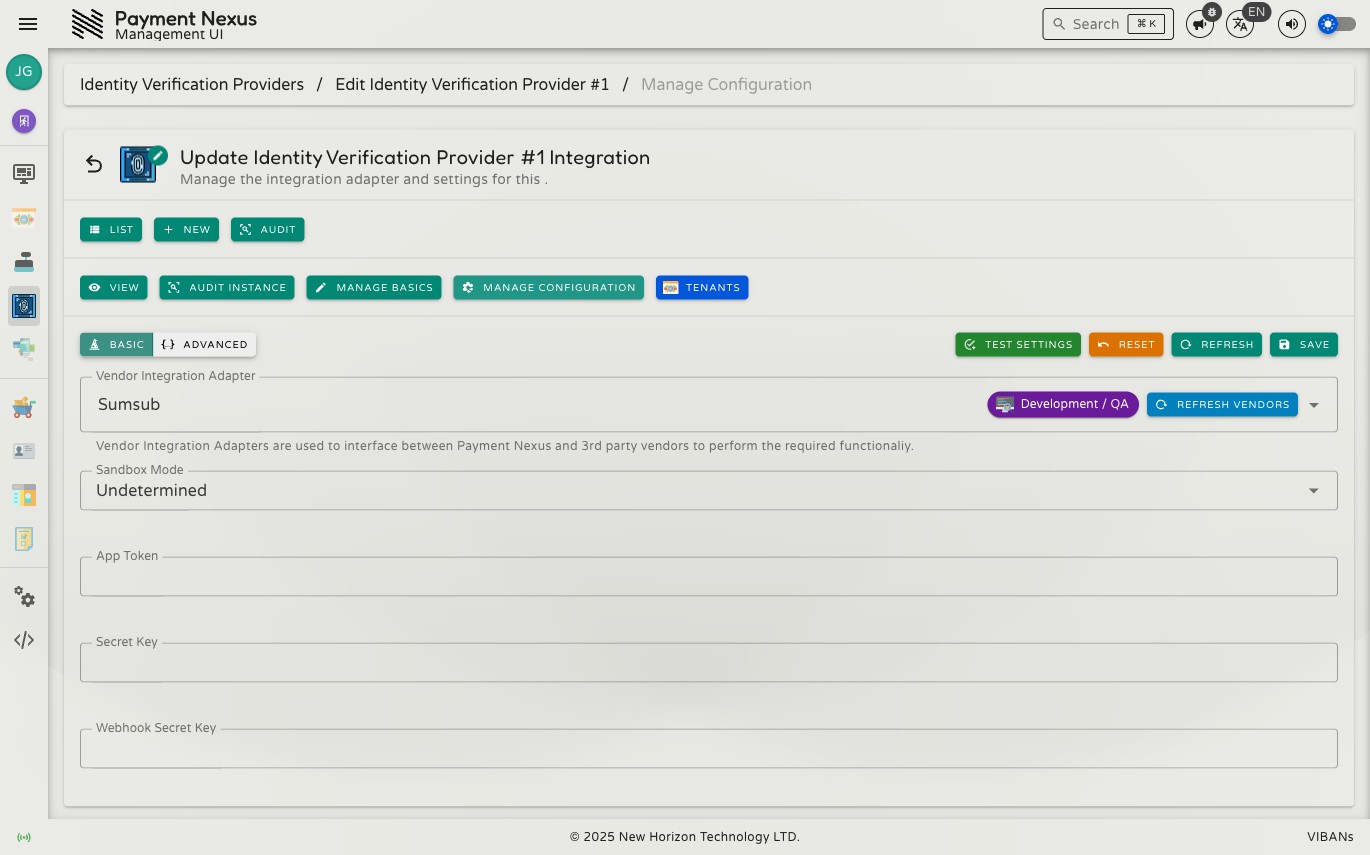The image size is (1370, 855).
Task: Click the Refresh Vendors button
Action: 1222,405
